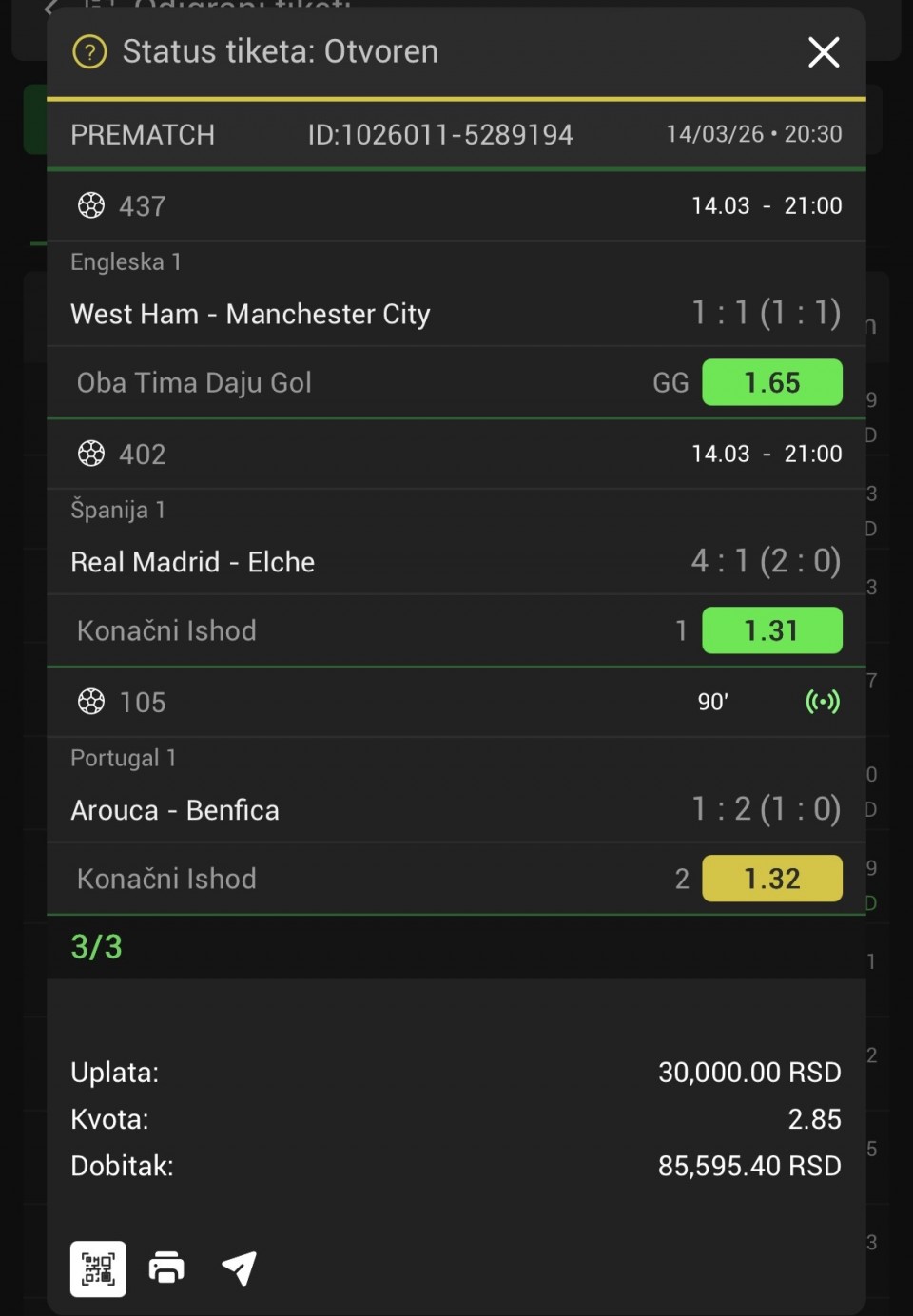Click the Dobitak payout amount
Viewport: 913px width, 1316px height.
click(748, 1166)
